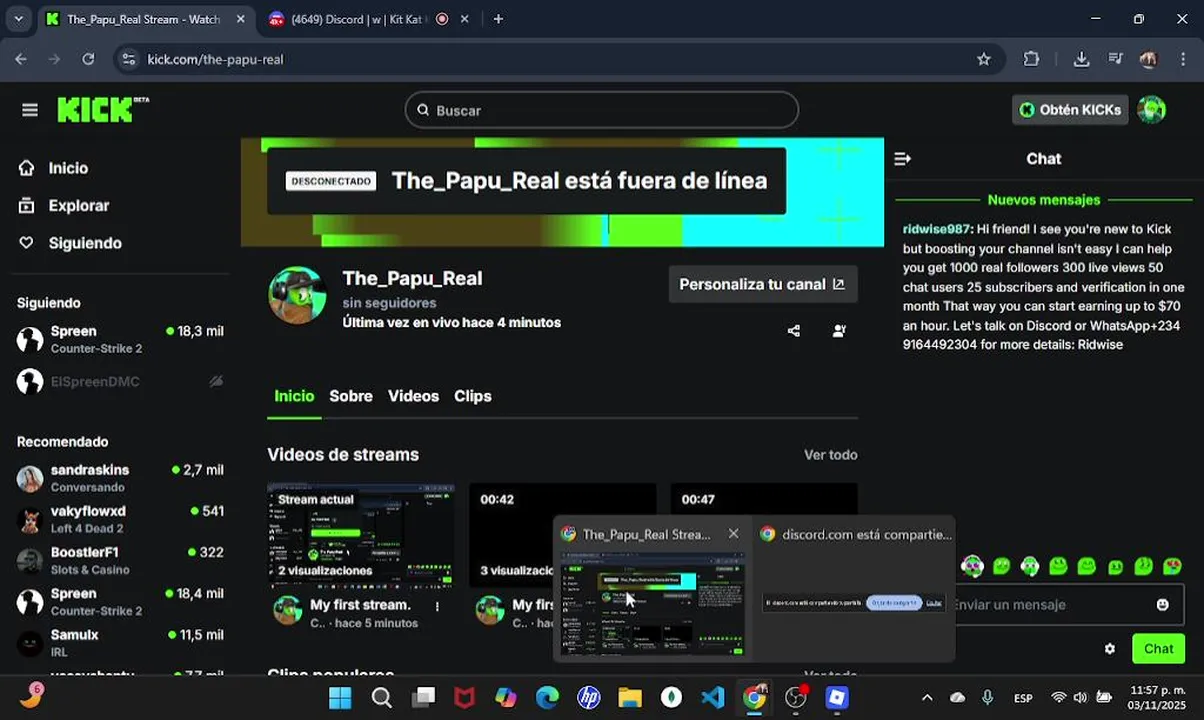1204x720 pixels.
Task: Click the Obtén KICKs button
Action: (1070, 110)
